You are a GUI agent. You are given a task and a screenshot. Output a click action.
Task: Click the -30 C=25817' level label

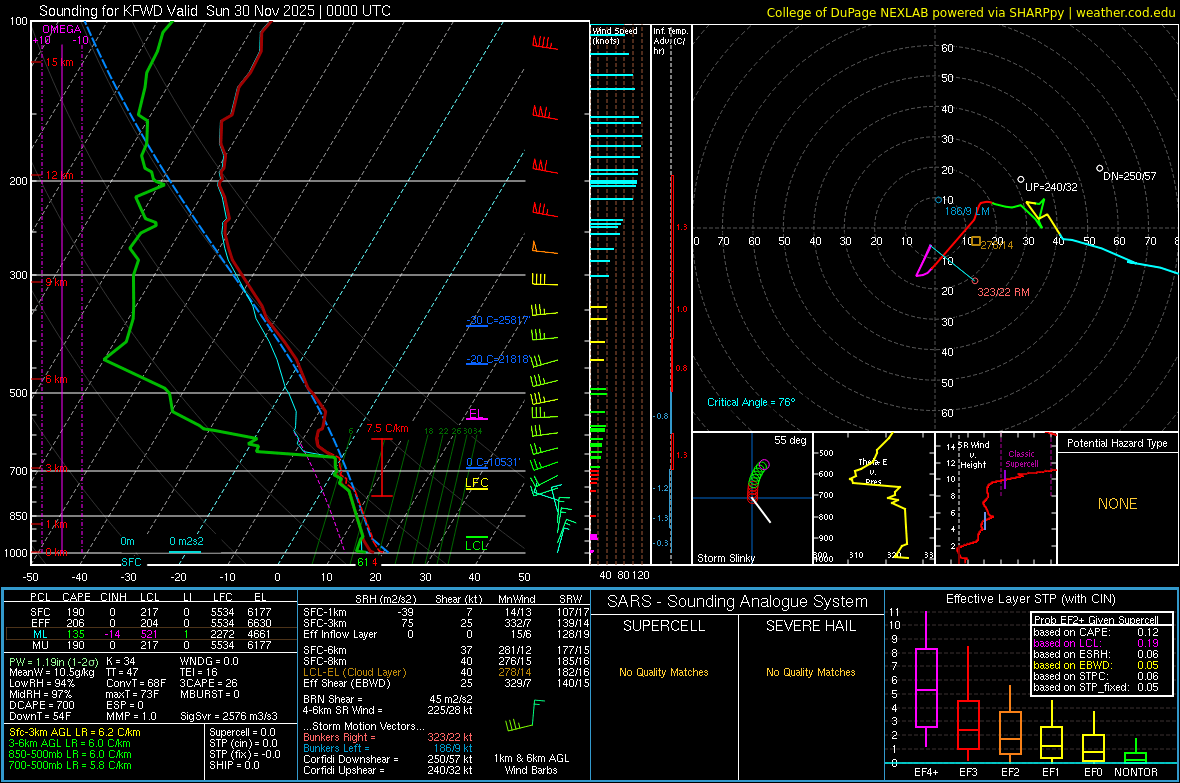point(498,320)
